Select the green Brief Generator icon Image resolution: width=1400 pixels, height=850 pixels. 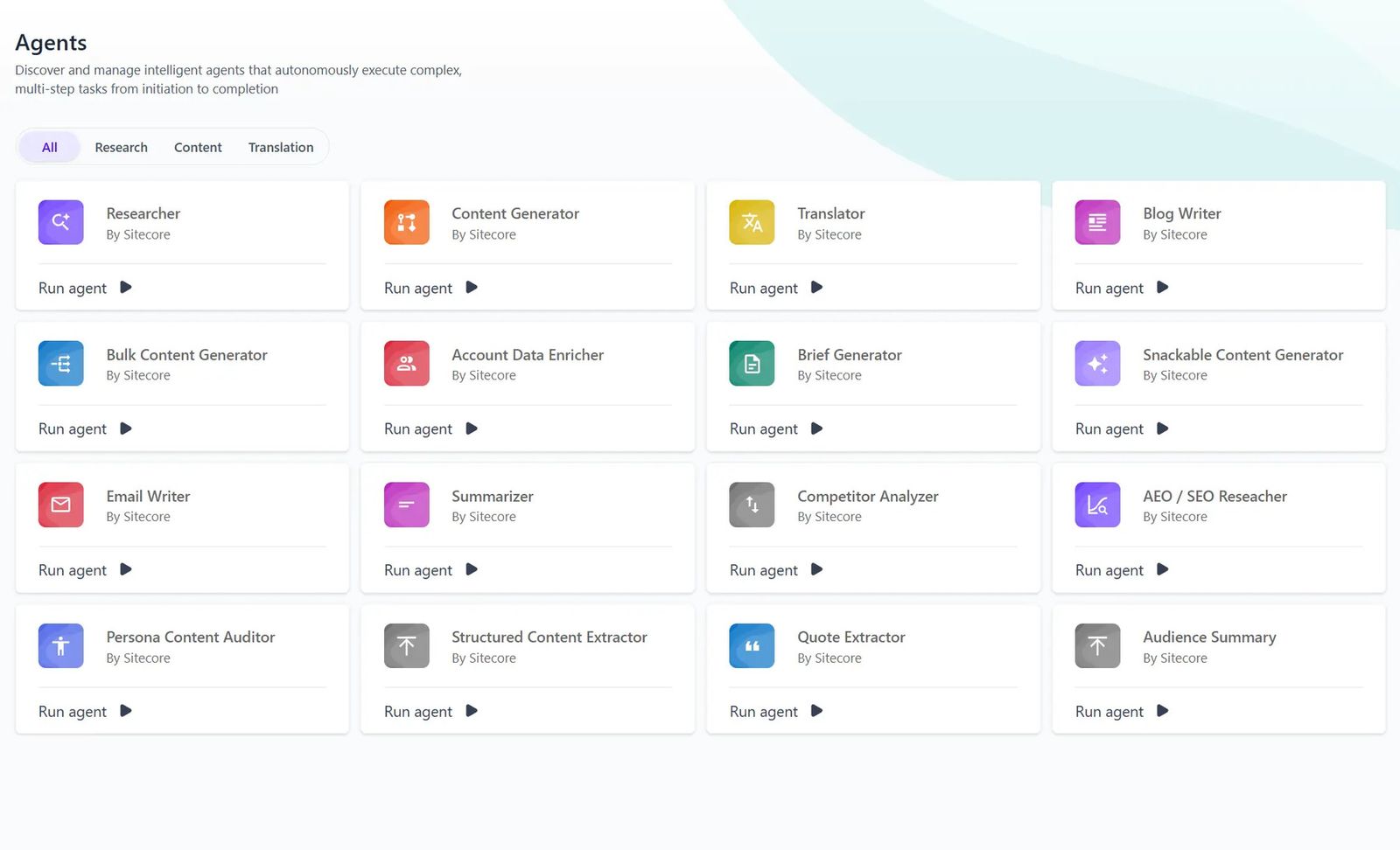click(752, 364)
